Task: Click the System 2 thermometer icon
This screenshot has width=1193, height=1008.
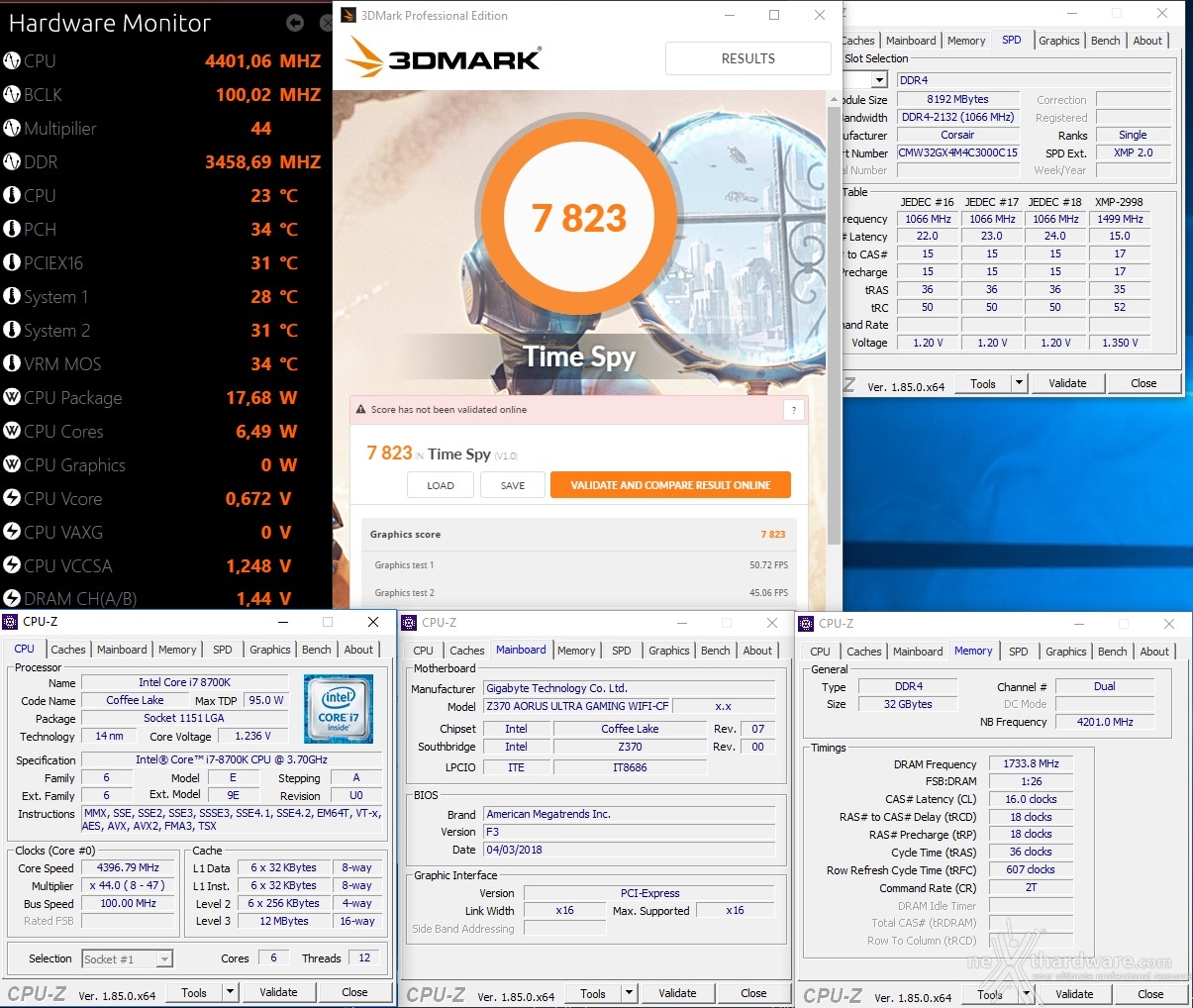Action: pos(12,330)
